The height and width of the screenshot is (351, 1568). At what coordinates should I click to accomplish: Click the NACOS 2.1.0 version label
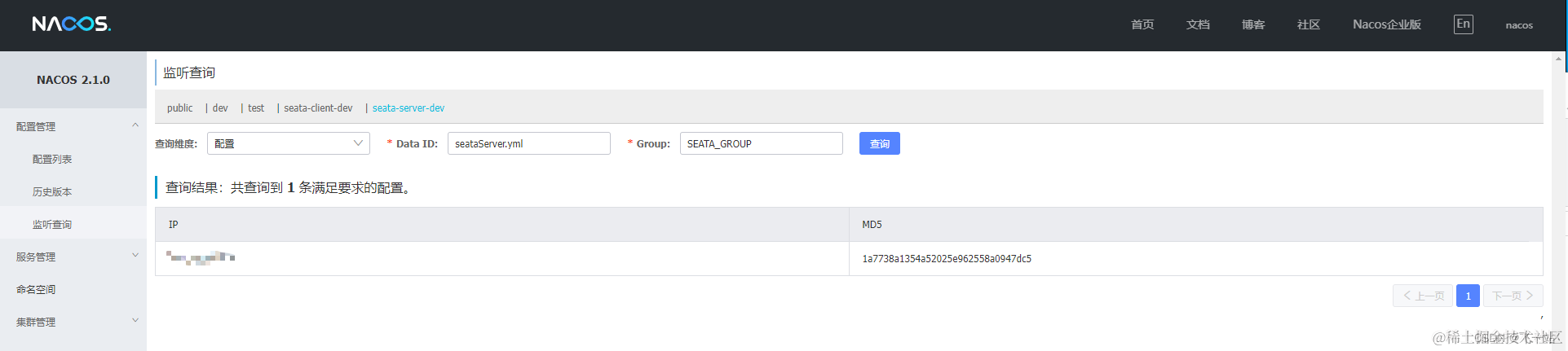tap(73, 80)
